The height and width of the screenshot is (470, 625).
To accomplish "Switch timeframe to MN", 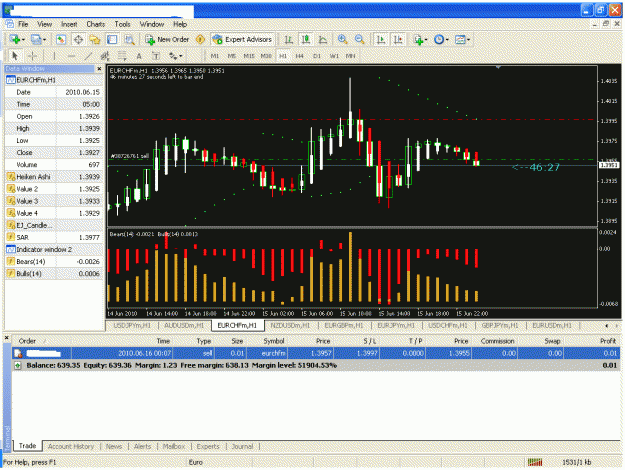I will [350, 56].
